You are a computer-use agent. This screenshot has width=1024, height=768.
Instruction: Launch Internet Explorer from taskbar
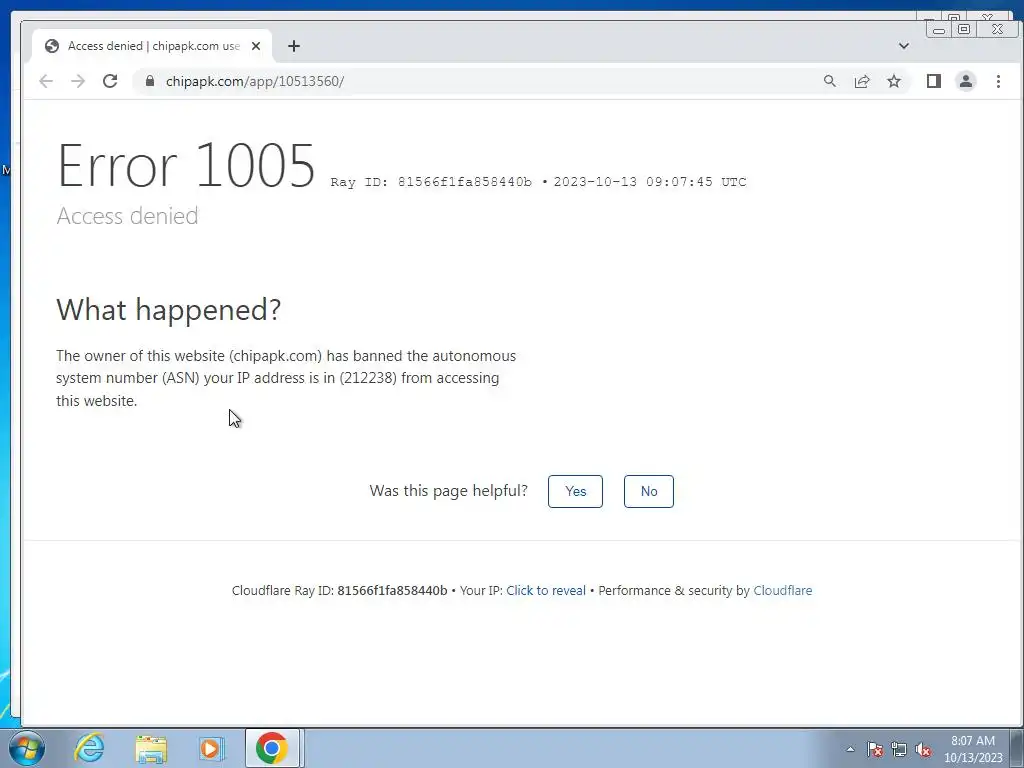pos(89,748)
